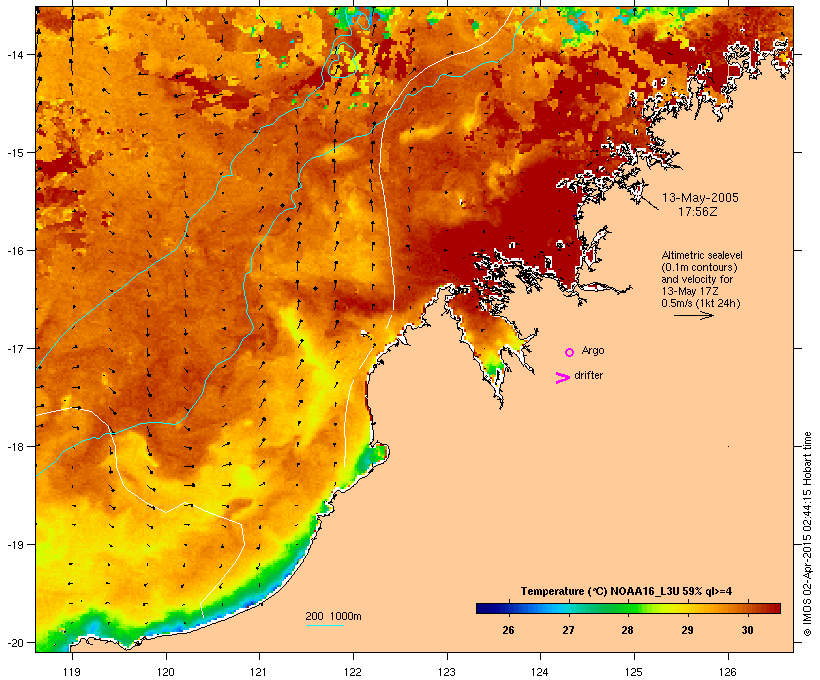Viewport: 820px width, 680px height.
Task: Click the latitude axis label -14
Action: coord(15,54)
